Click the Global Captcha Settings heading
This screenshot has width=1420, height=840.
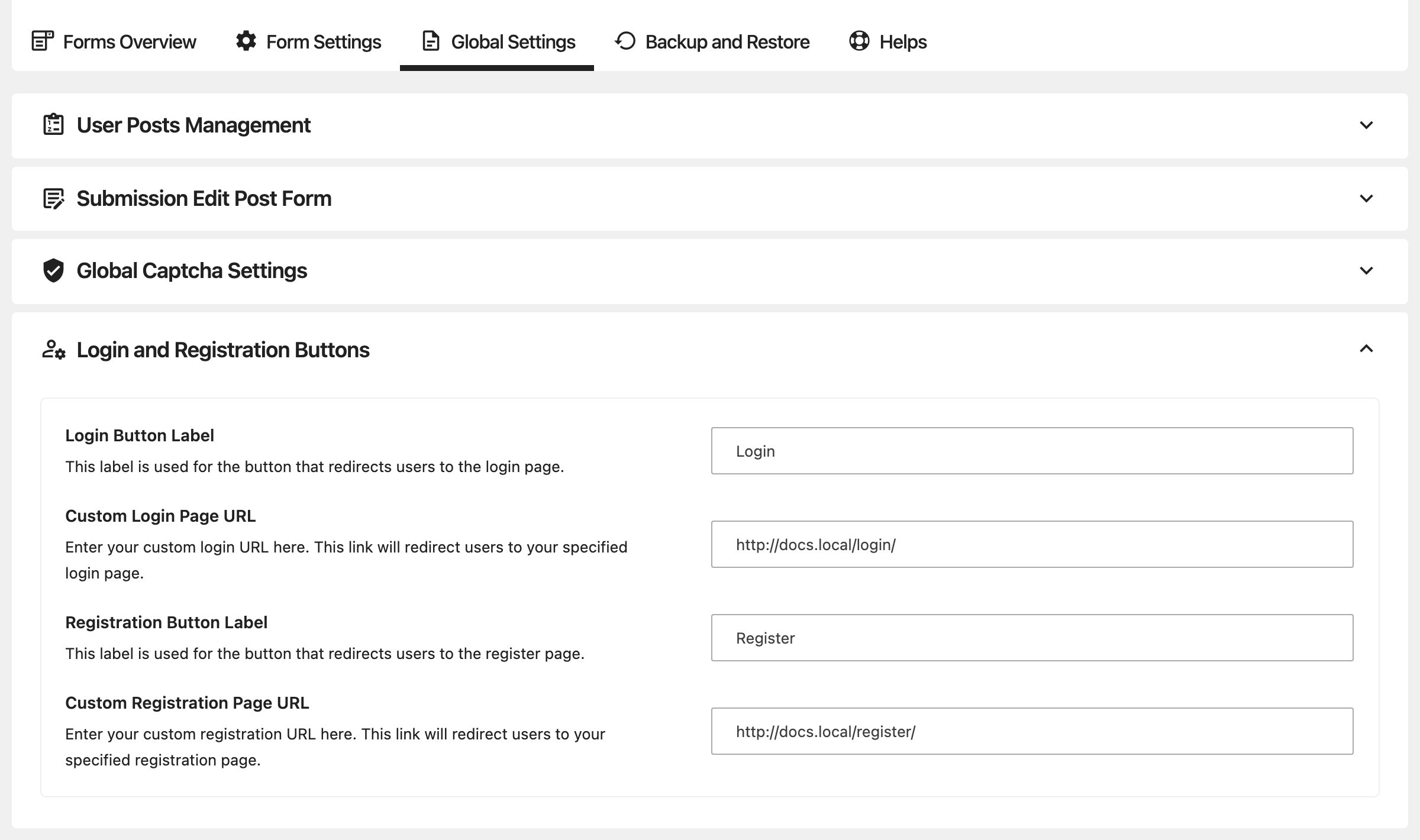pos(192,270)
